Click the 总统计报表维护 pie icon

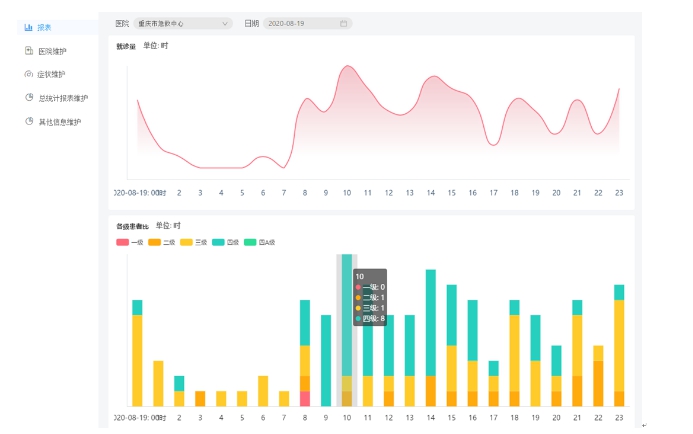click(29, 98)
